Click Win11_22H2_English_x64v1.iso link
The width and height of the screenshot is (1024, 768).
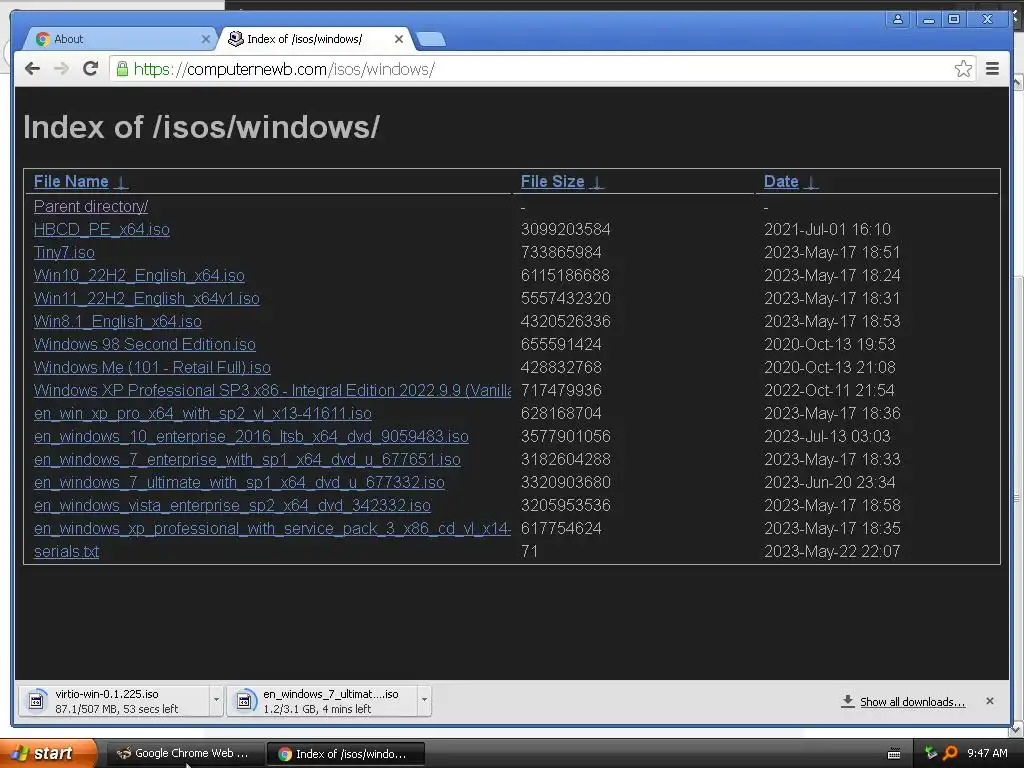(147, 298)
